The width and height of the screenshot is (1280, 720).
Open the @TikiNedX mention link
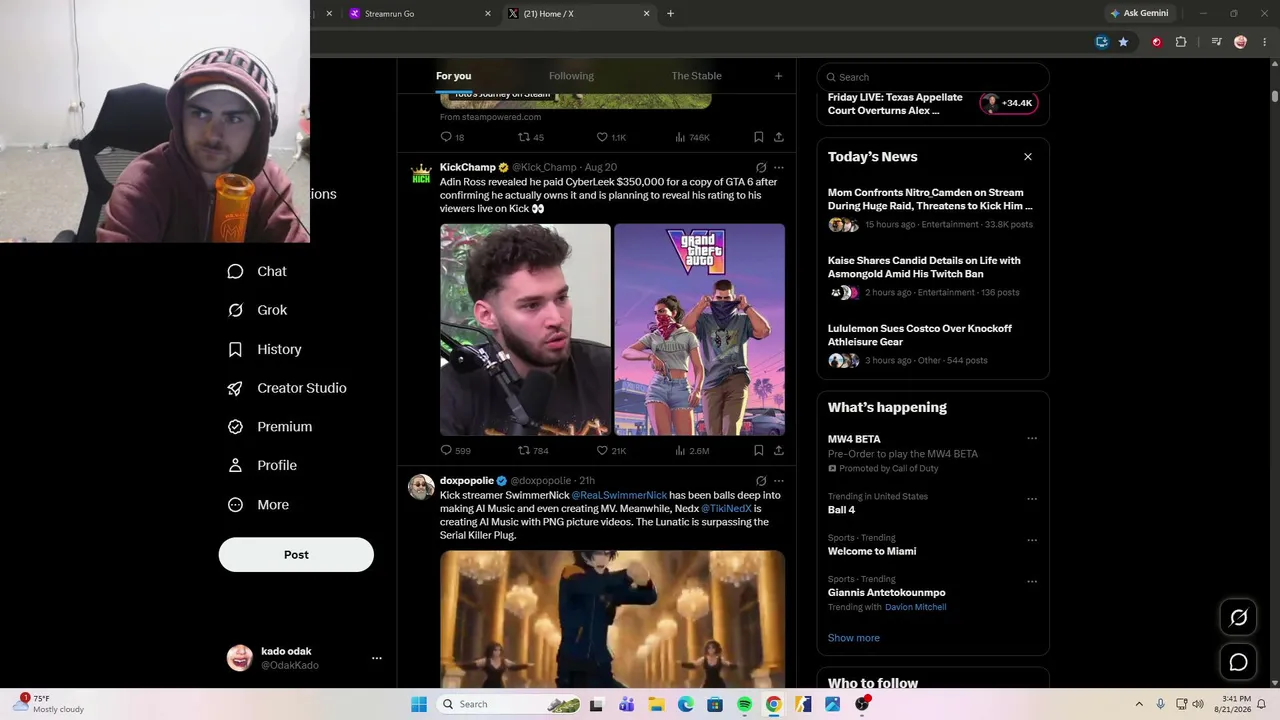(726, 509)
